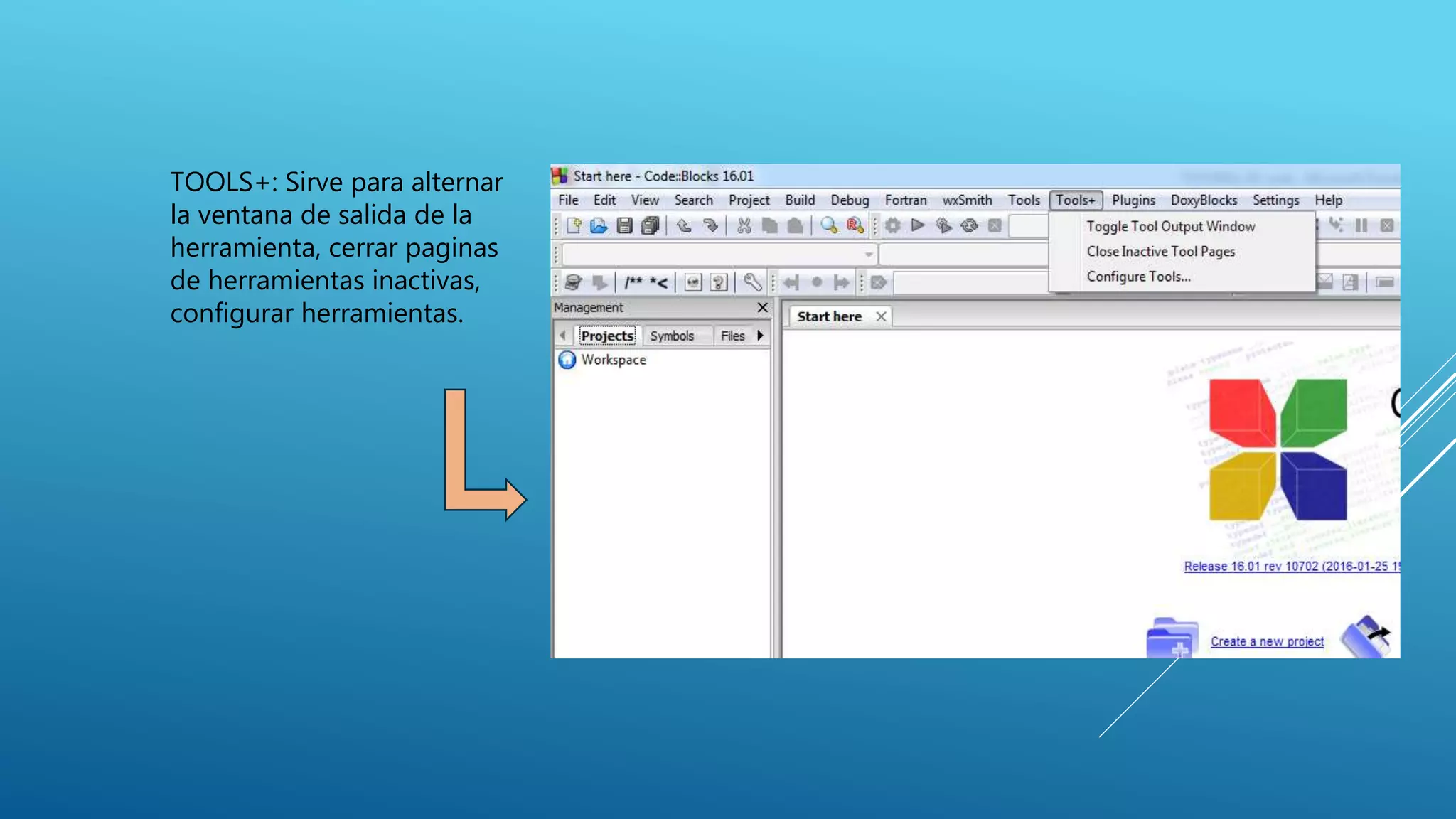Click the Run play triangle icon
Image resolution: width=1456 pixels, height=819 pixels.
(x=918, y=226)
